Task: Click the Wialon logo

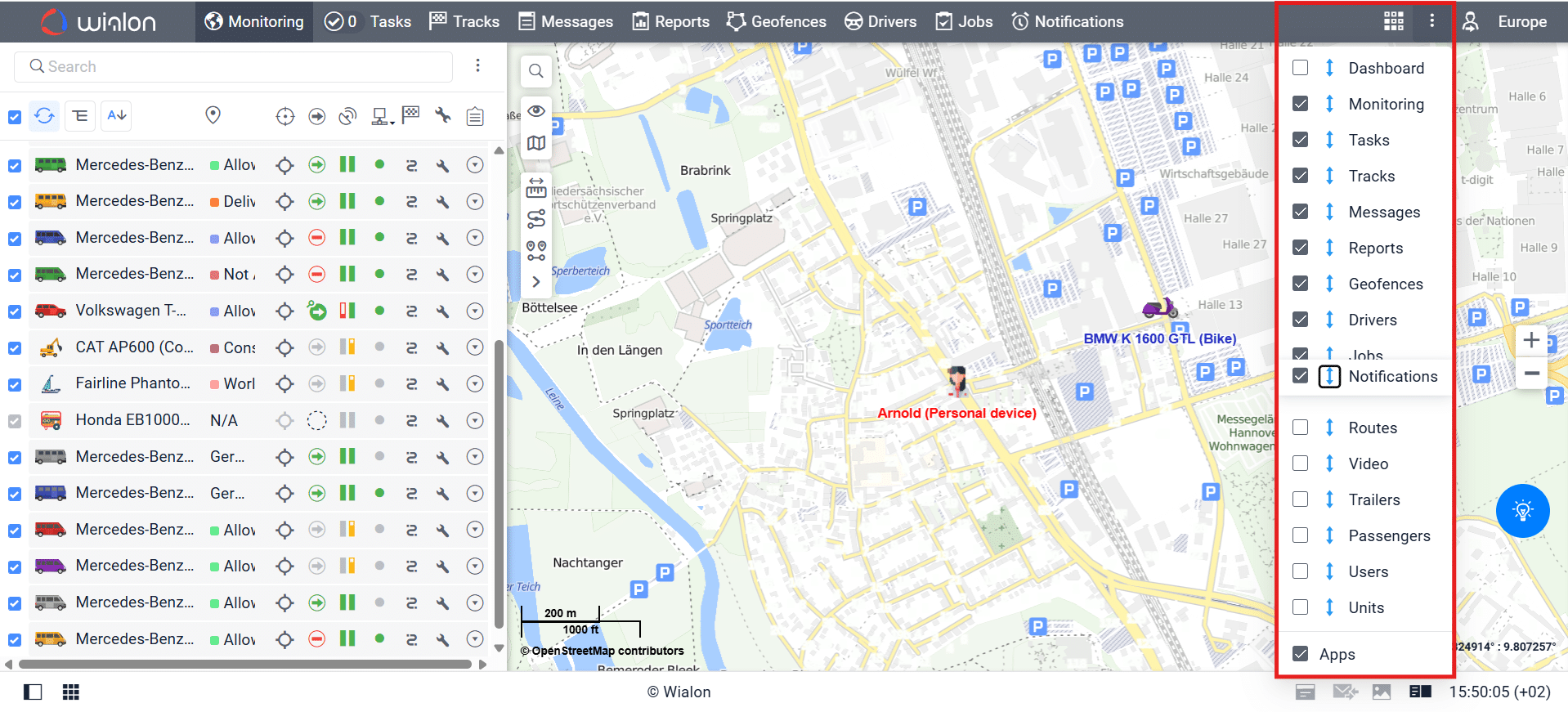Action: [98, 21]
